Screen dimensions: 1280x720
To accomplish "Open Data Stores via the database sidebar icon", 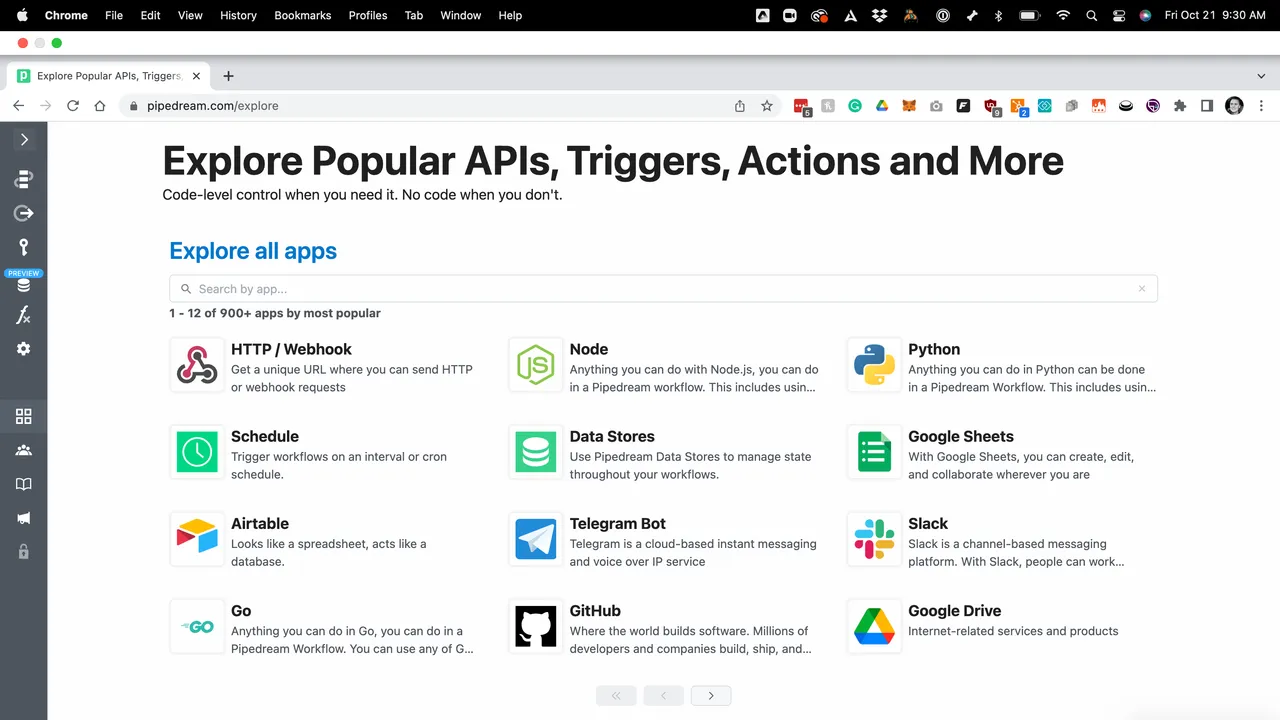I will 24,286.
